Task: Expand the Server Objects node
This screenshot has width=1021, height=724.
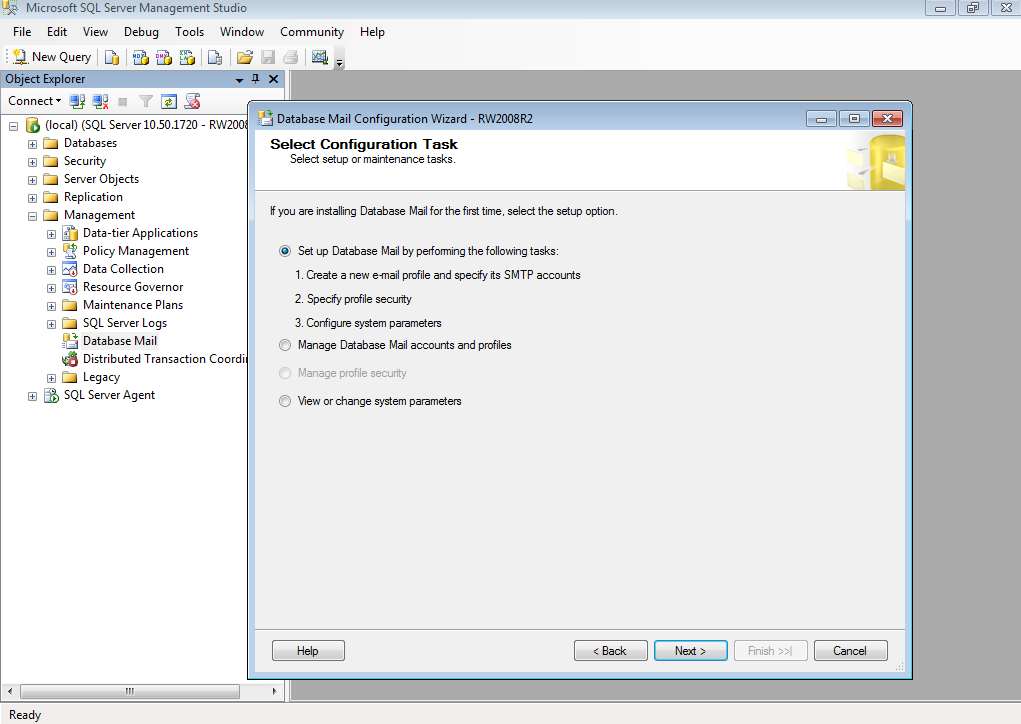Action: click(32, 180)
